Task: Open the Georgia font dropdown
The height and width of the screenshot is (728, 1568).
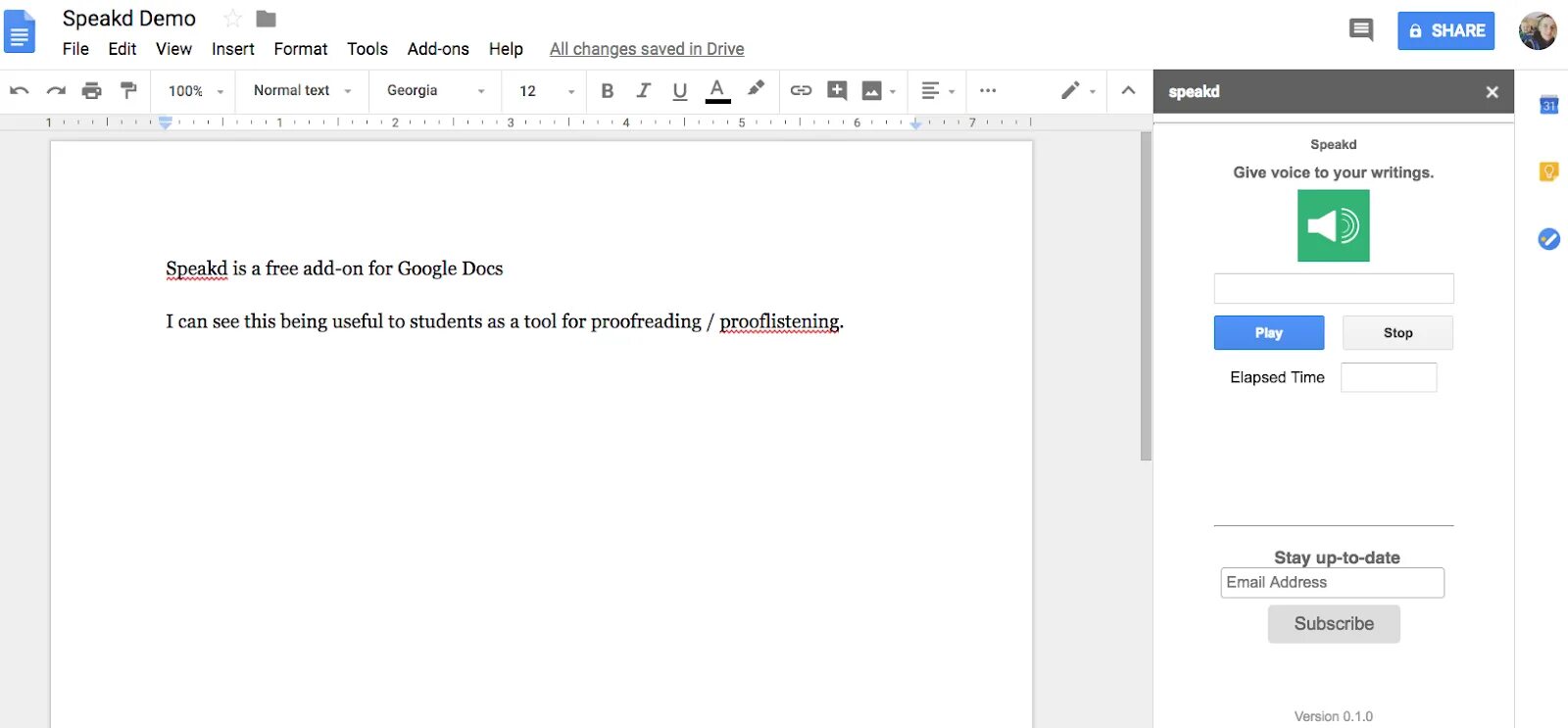Action: coord(436,91)
